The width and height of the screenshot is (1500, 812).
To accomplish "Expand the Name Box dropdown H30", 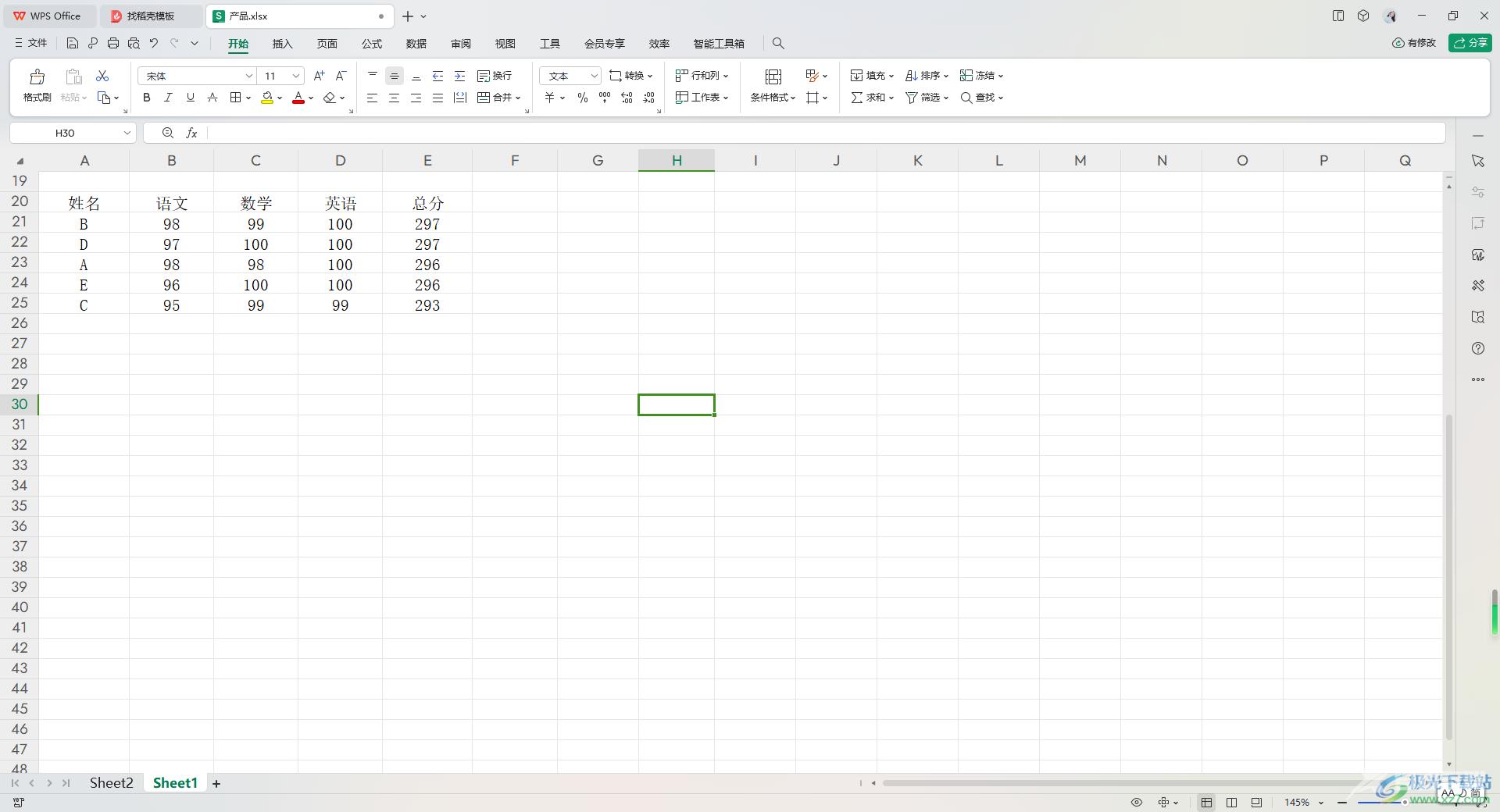I will tap(127, 134).
